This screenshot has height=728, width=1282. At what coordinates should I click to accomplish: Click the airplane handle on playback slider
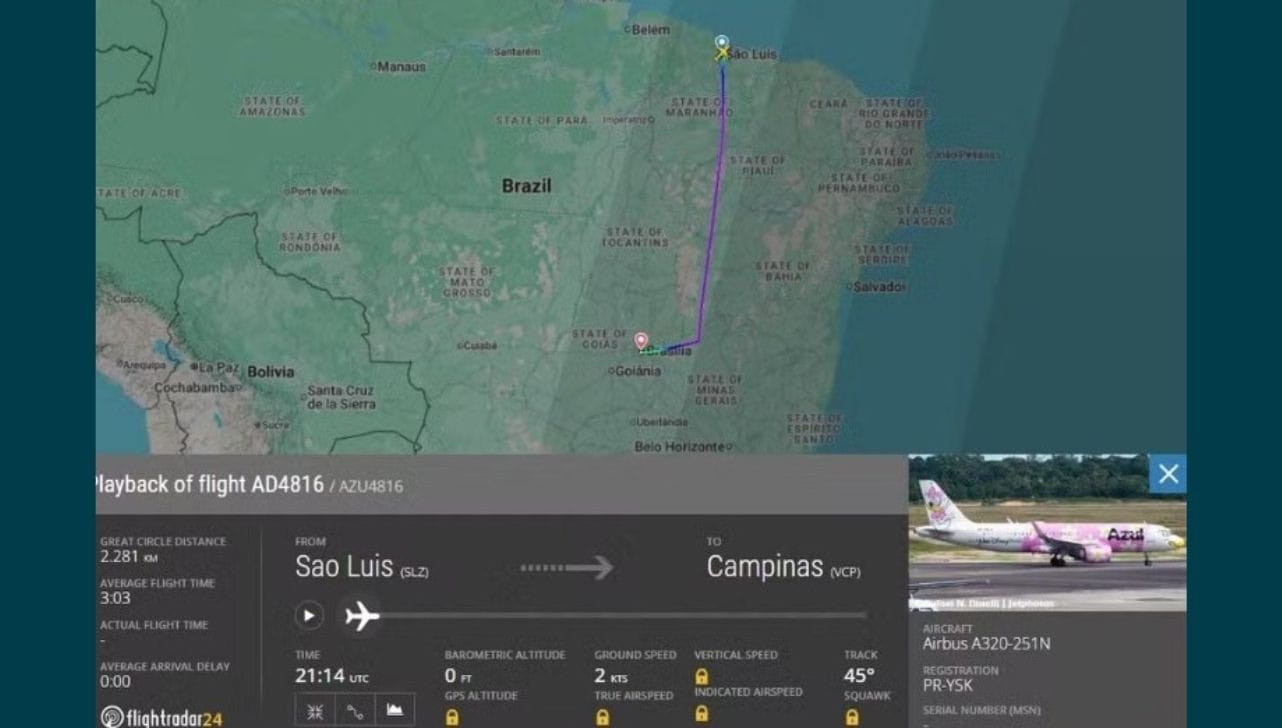(x=361, y=615)
